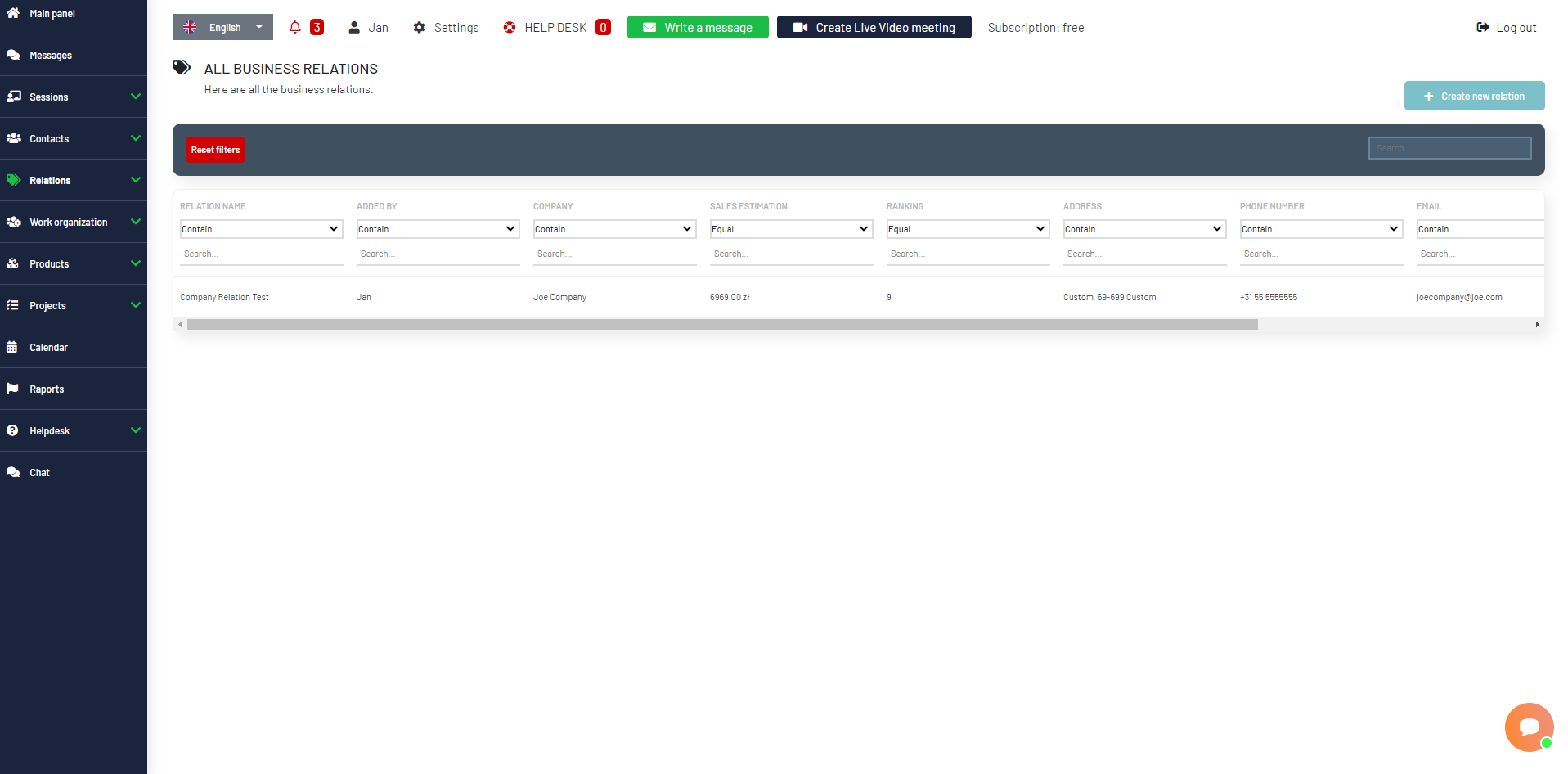Click the Reset filters button
The width and height of the screenshot is (1568, 774).
[215, 150]
